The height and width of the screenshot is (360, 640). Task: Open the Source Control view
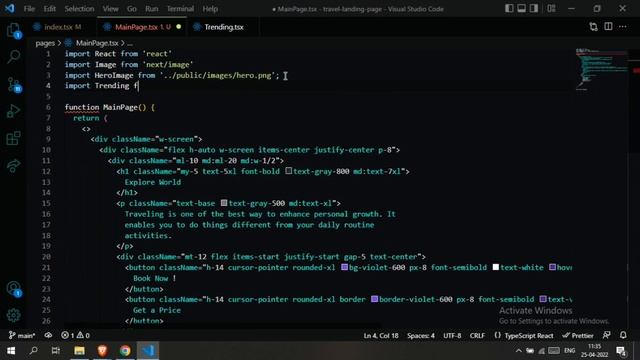(14, 84)
